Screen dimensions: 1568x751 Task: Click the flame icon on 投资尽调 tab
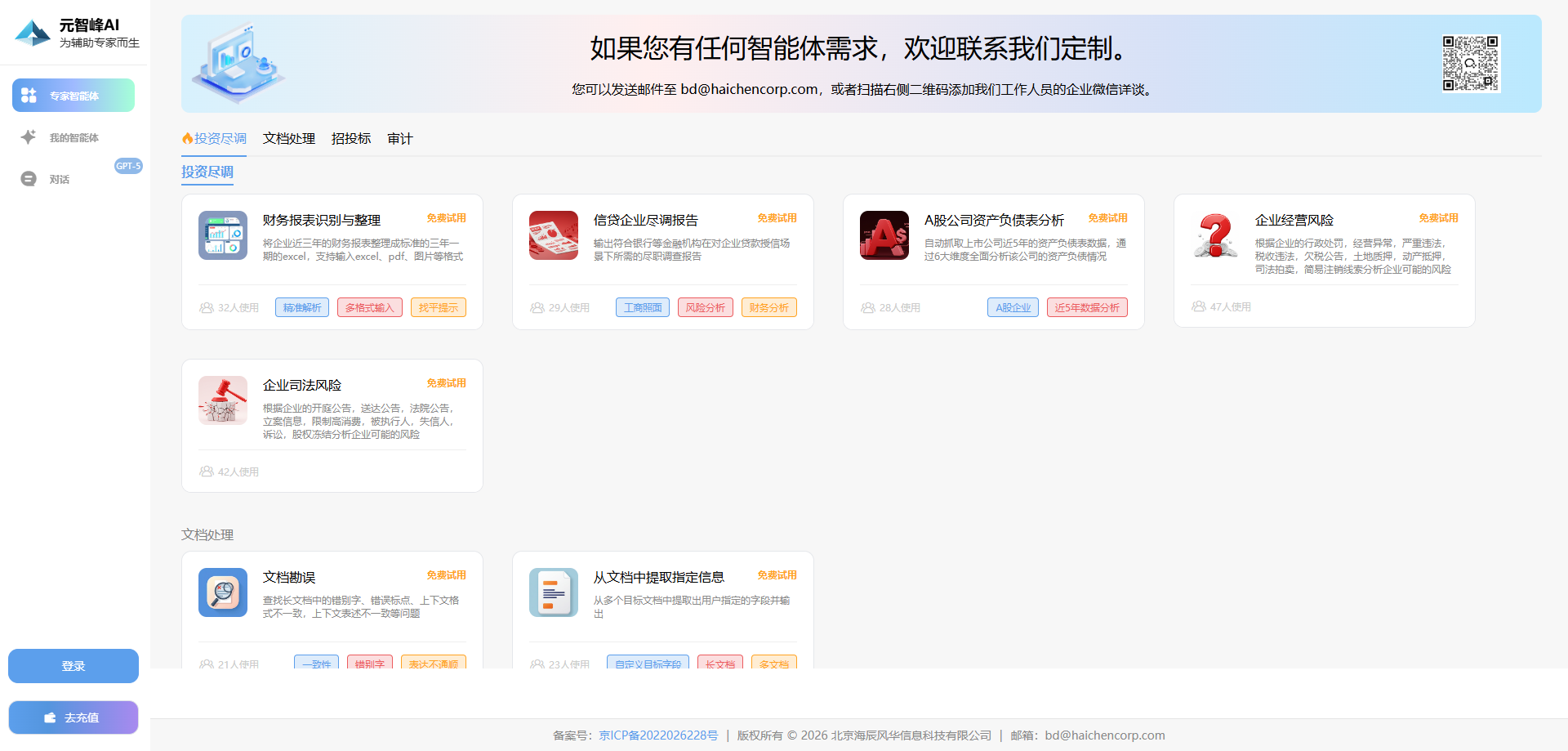click(x=187, y=139)
